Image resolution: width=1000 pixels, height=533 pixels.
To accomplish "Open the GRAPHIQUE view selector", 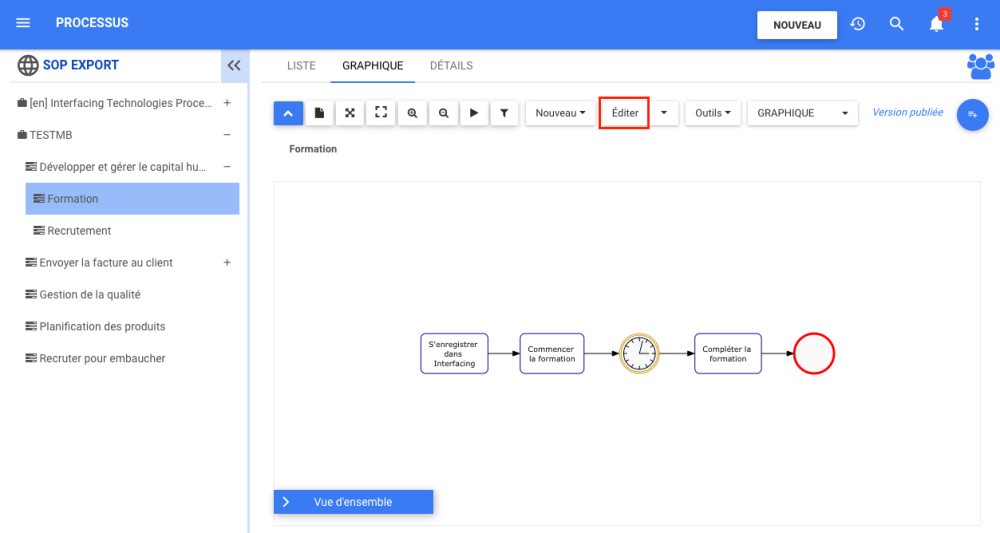I will pos(803,113).
